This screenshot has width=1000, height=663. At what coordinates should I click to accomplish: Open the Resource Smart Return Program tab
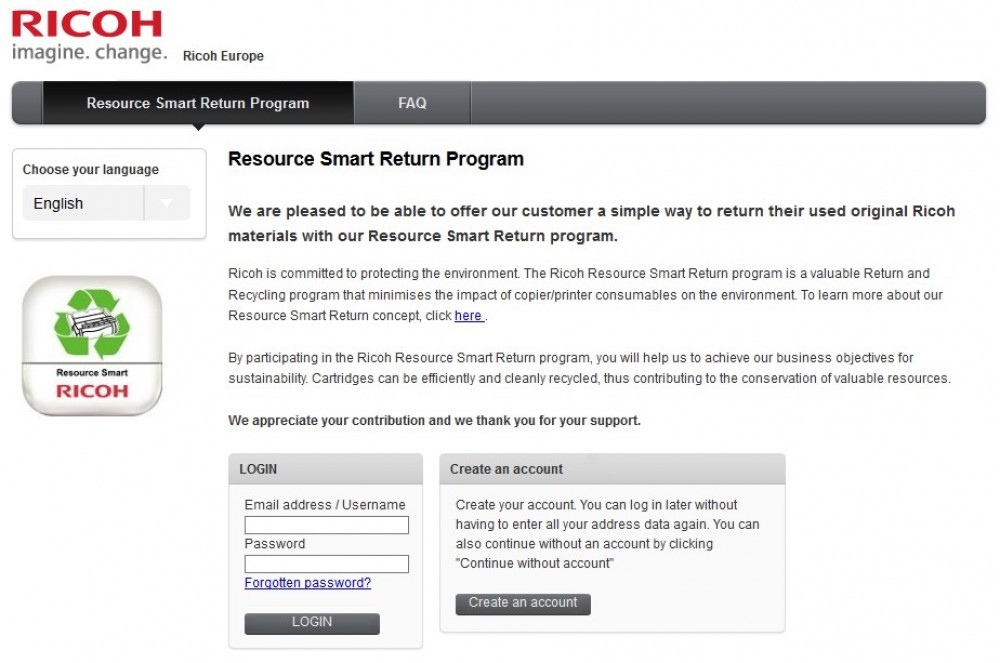pyautogui.click(x=198, y=103)
